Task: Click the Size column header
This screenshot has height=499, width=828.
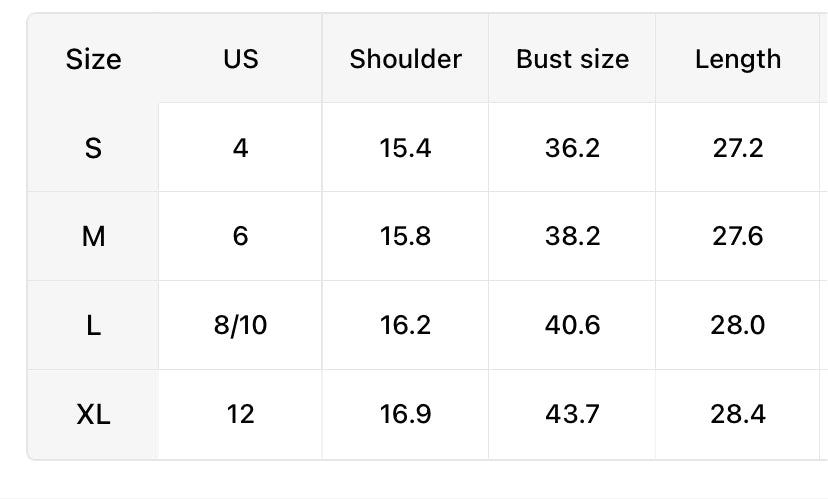Action: pyautogui.click(x=93, y=59)
